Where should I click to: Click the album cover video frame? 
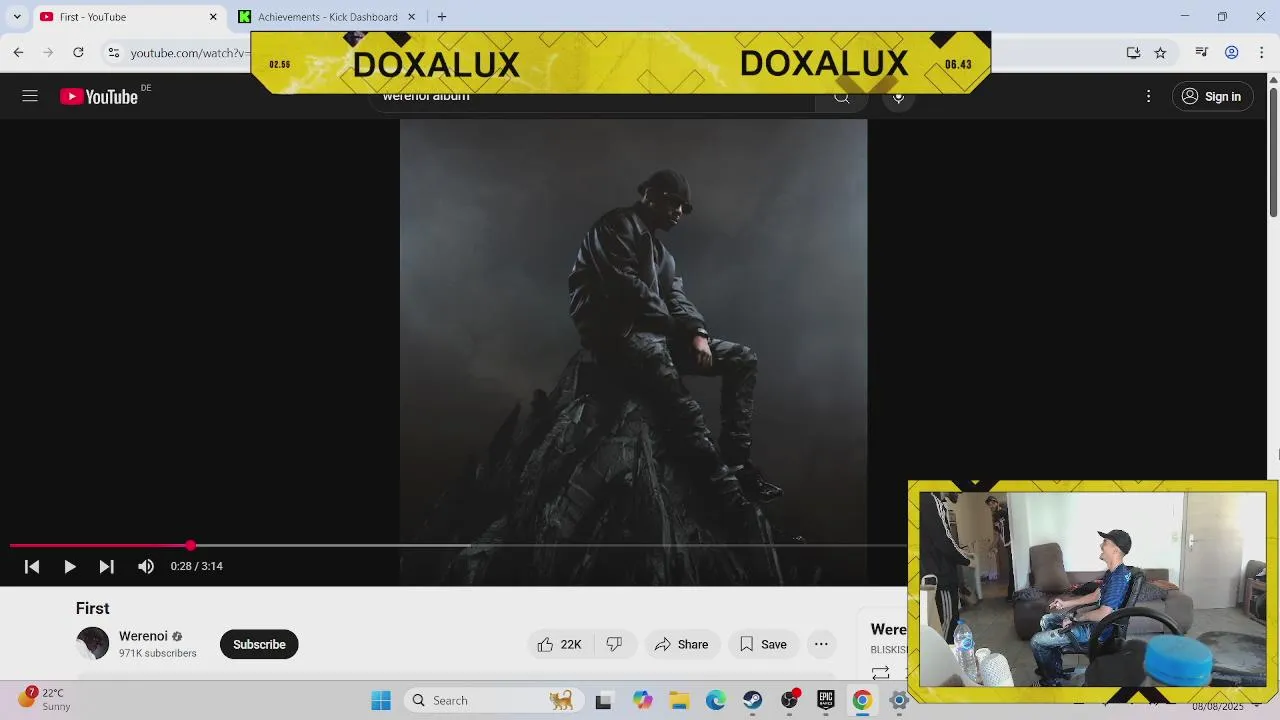pyautogui.click(x=633, y=352)
